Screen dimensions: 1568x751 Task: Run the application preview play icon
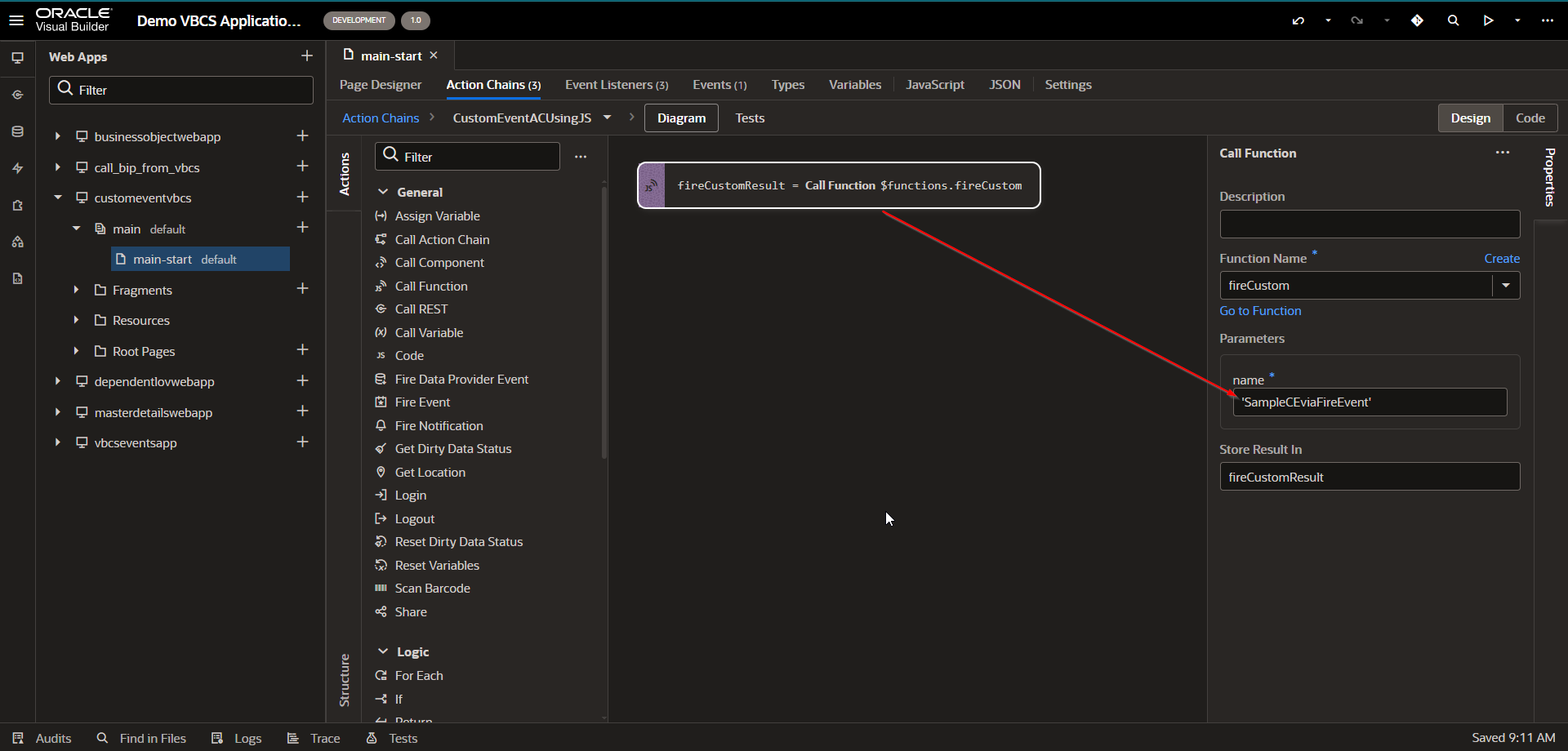click(x=1489, y=20)
